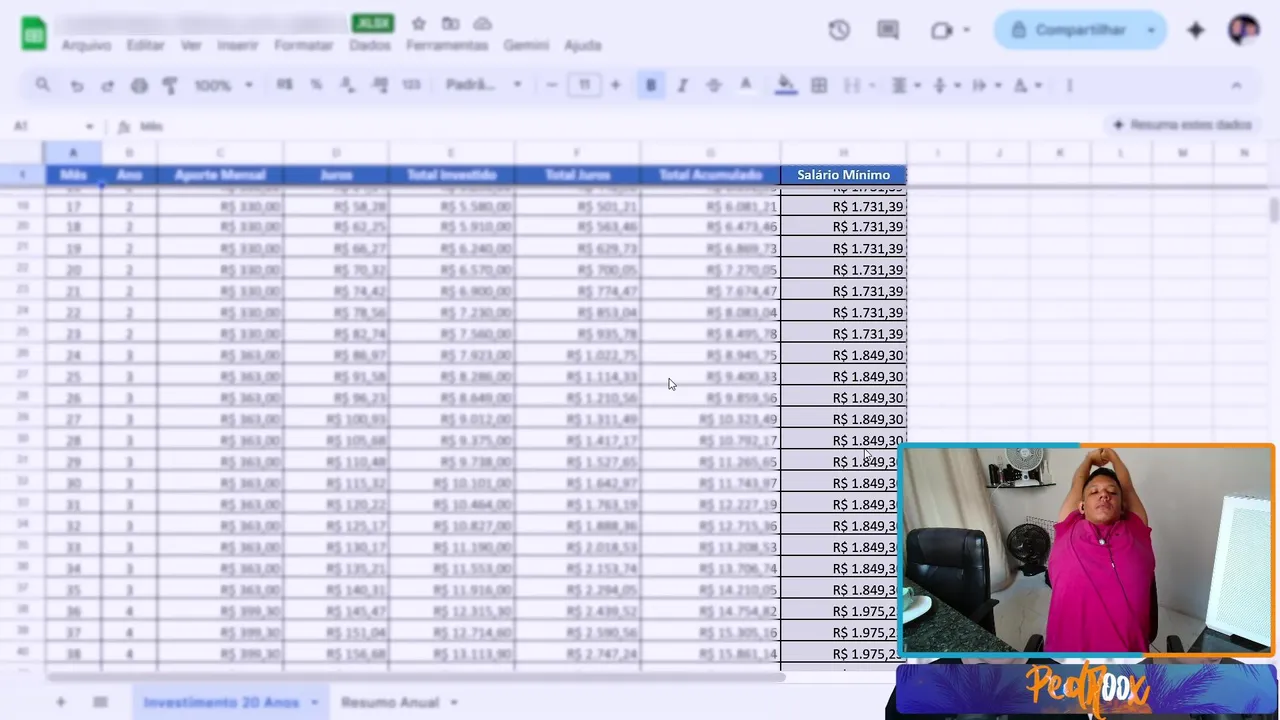Screen dimensions: 1280x720
Task: Format the cell as currency R$
Action: tap(285, 85)
